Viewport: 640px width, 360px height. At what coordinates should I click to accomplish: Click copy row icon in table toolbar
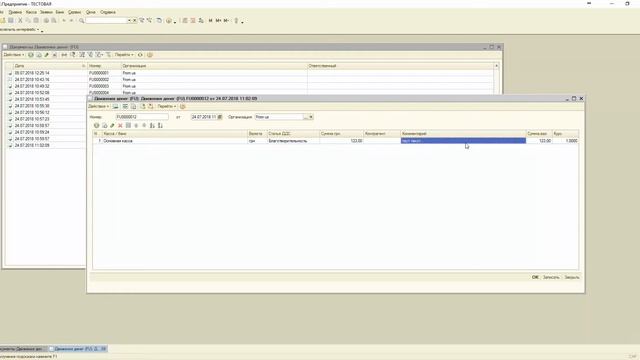104,125
